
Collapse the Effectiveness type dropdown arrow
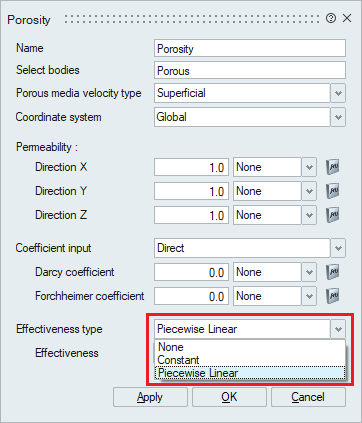pos(338,329)
